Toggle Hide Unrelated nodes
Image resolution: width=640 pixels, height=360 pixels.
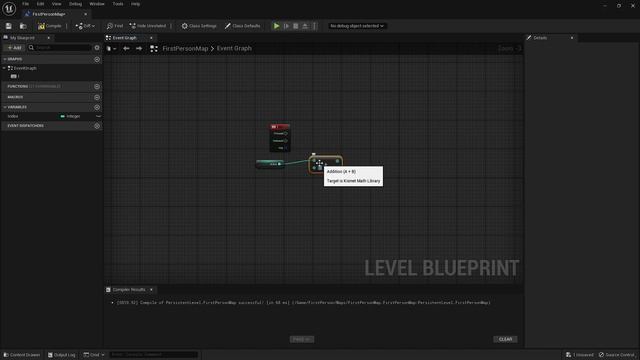point(148,26)
